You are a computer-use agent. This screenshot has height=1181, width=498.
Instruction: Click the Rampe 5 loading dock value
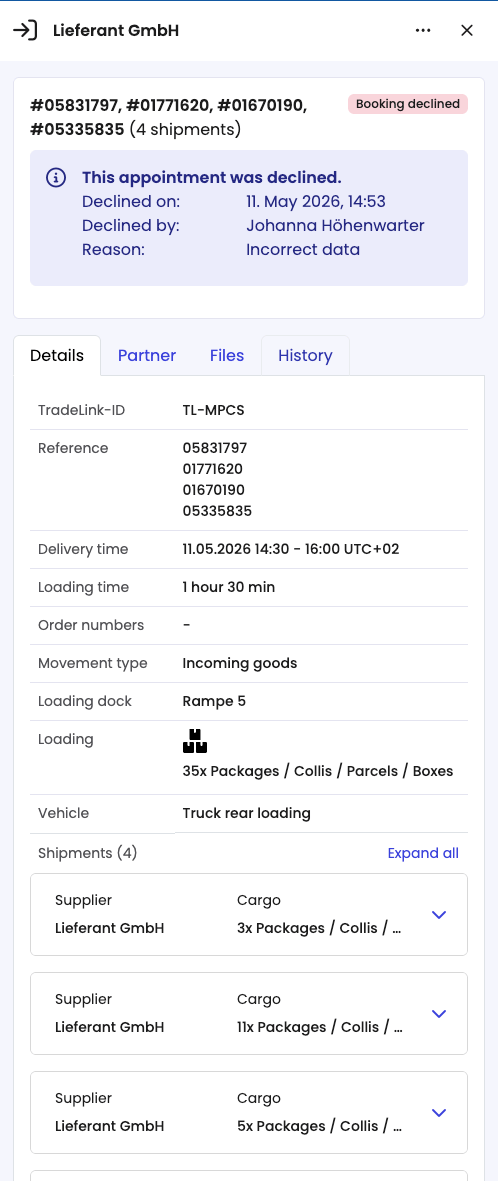pos(214,701)
